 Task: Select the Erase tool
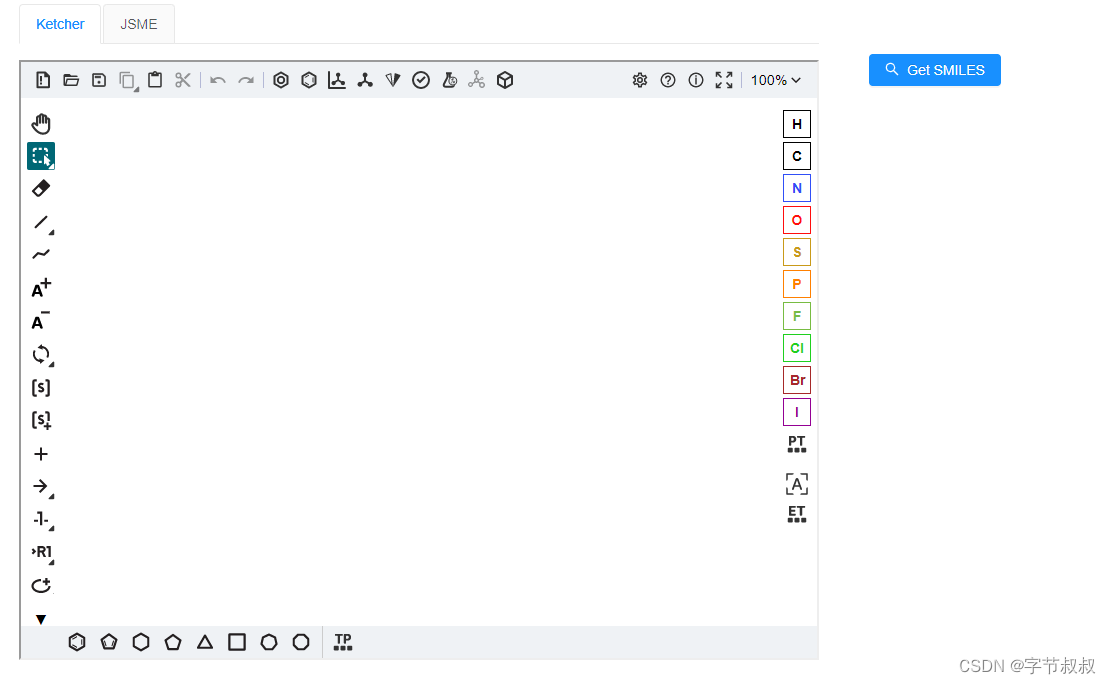point(41,187)
